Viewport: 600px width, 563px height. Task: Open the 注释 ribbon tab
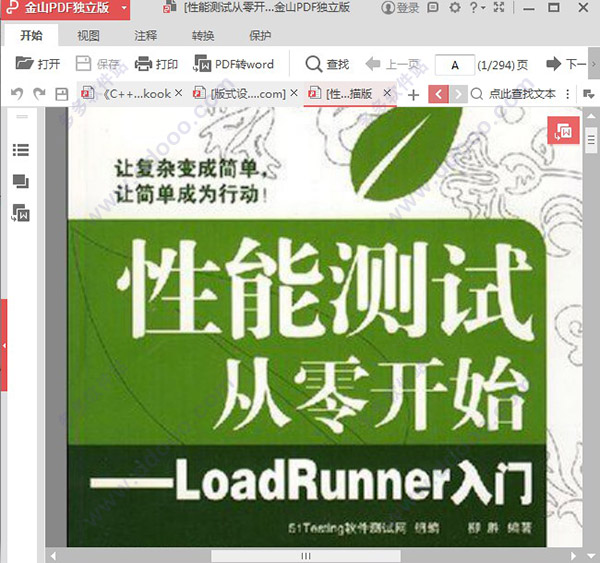click(x=145, y=36)
